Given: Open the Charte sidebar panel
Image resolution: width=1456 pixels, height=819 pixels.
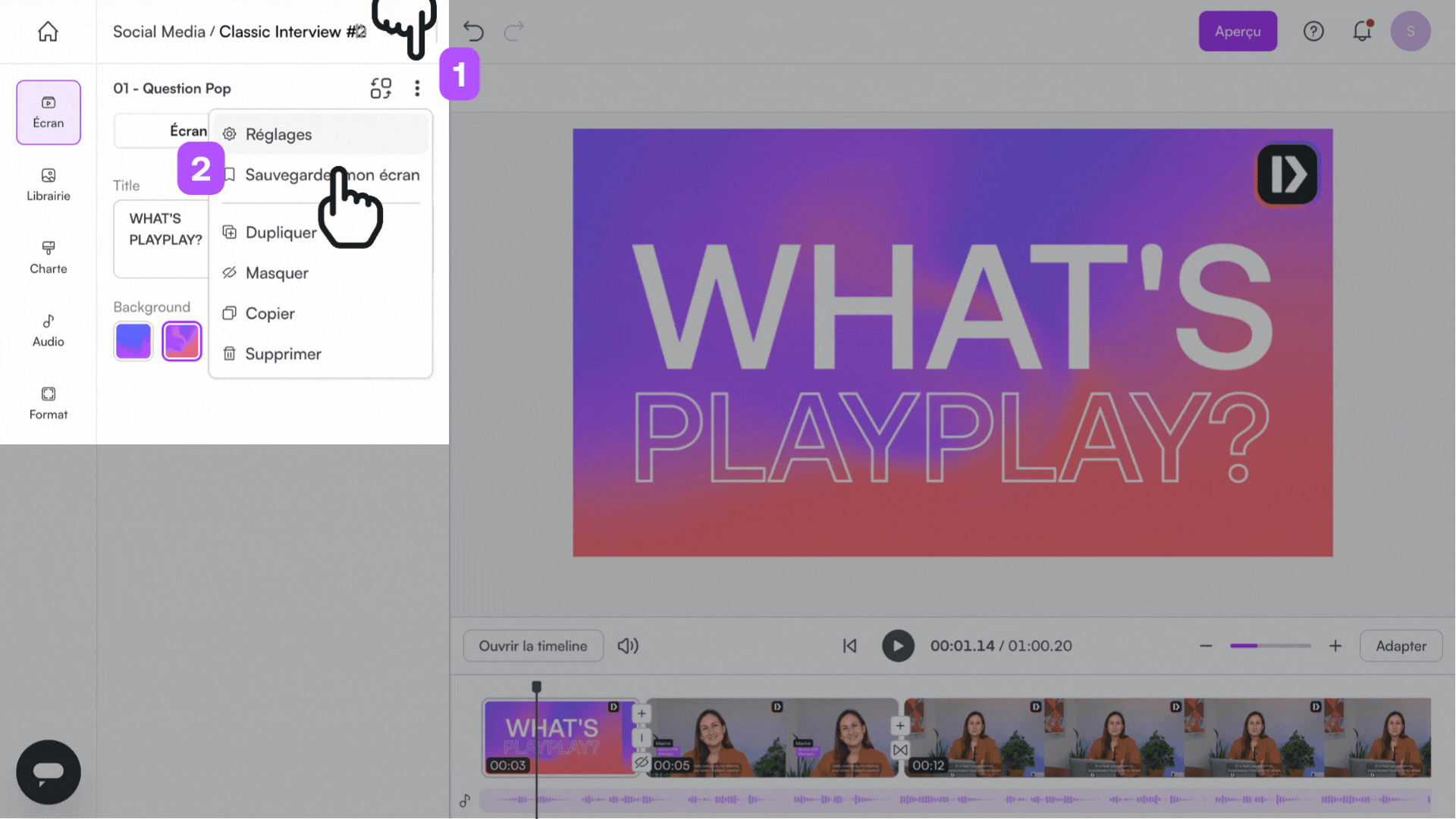Looking at the screenshot, I should [x=48, y=257].
